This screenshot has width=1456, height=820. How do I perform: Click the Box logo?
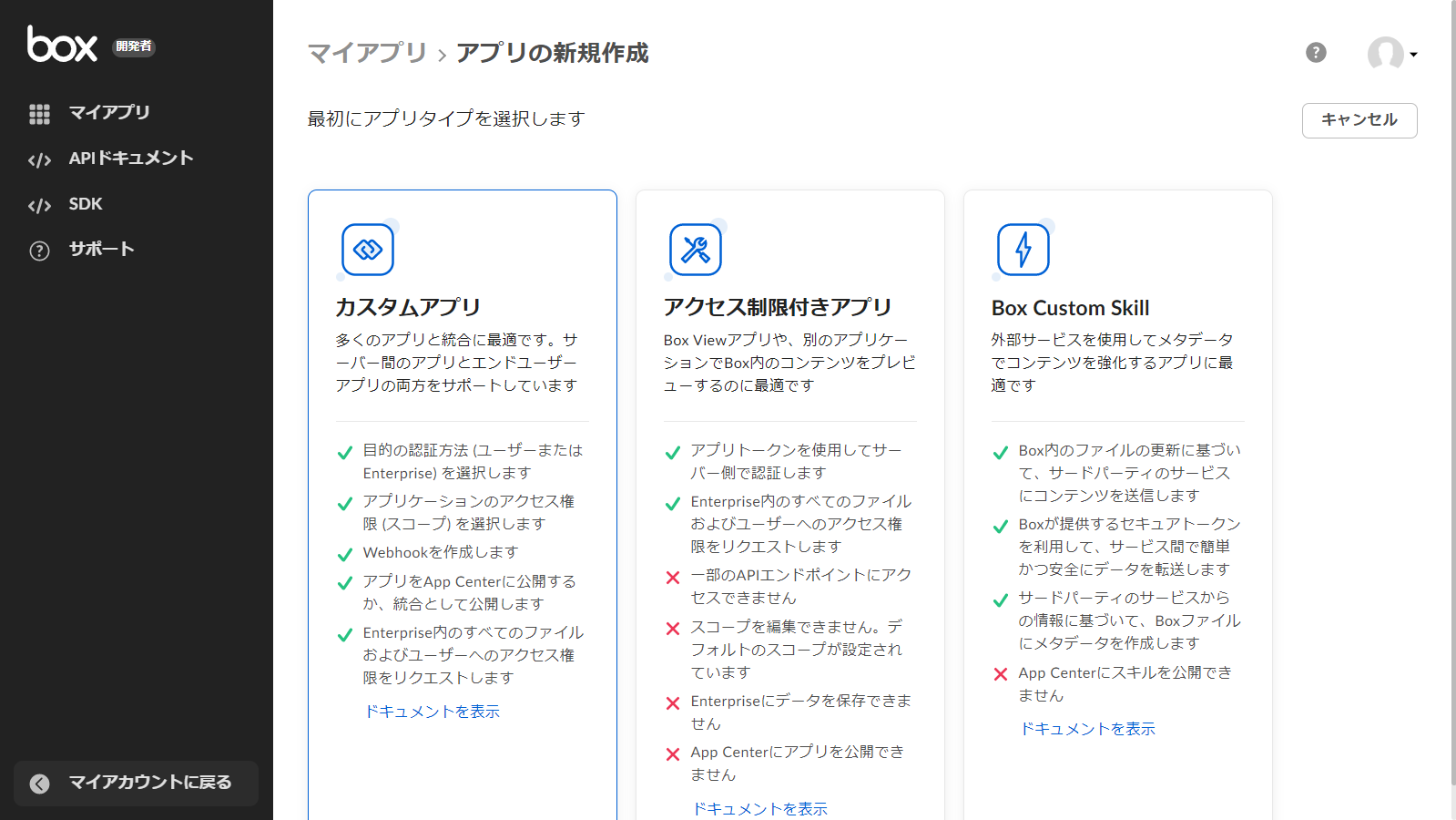point(62,44)
